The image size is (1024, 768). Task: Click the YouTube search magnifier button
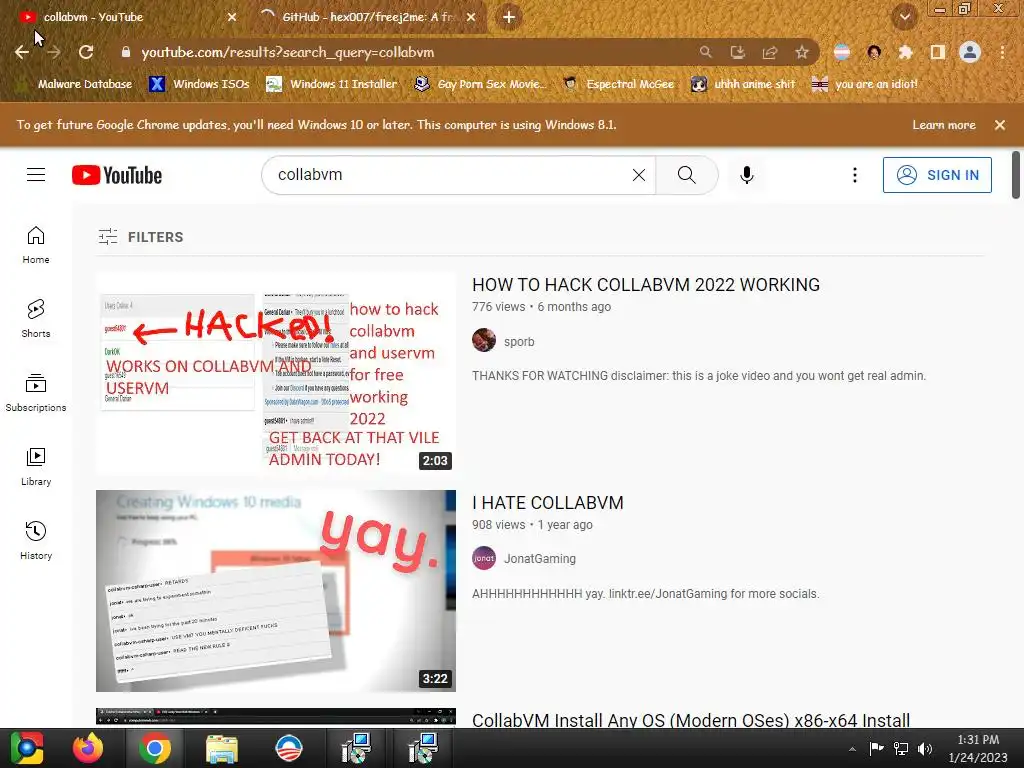(x=686, y=175)
